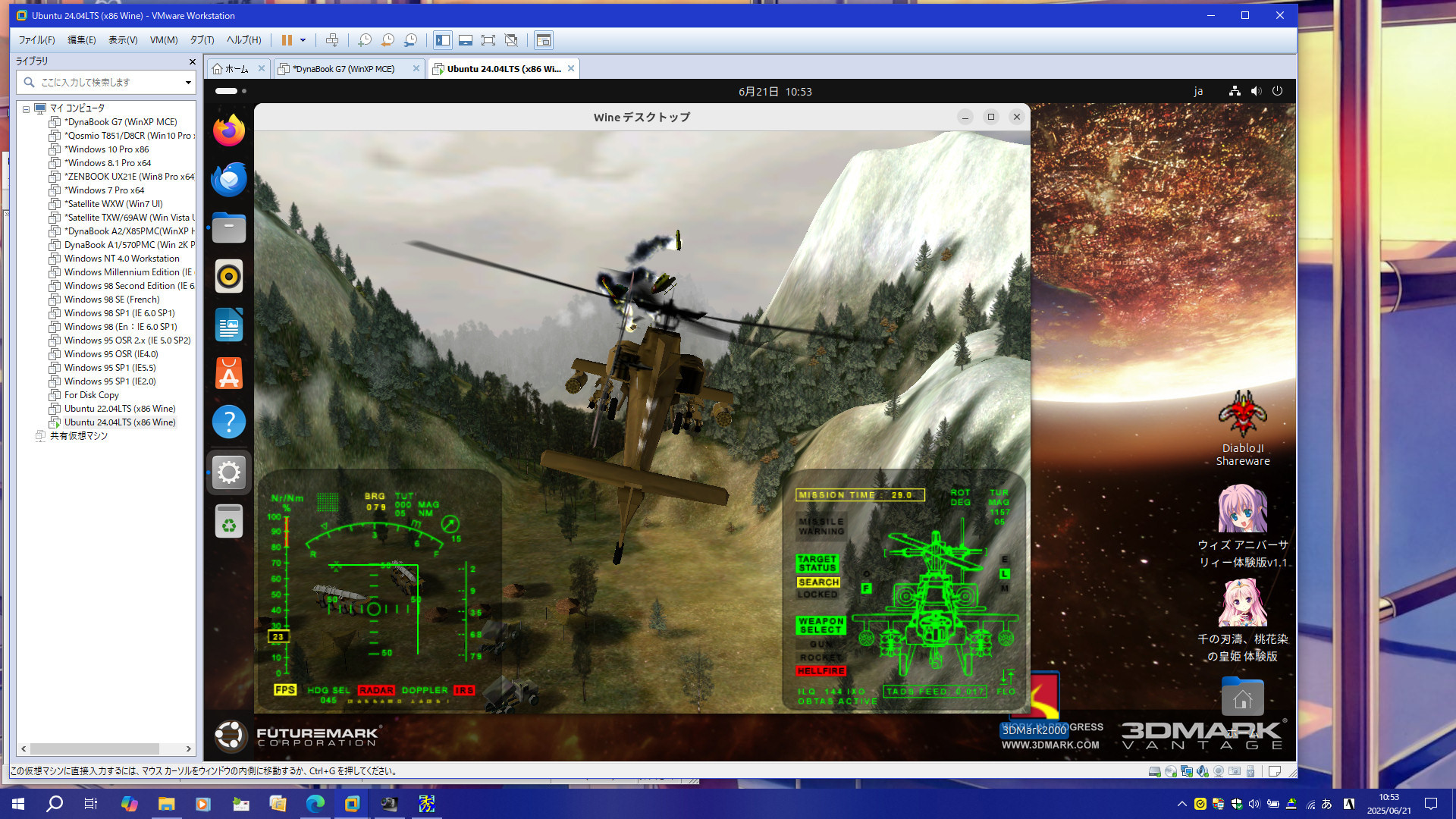Collapse the マイ コンピュータ tree node
Image resolution: width=1456 pixels, height=819 pixels.
[x=26, y=108]
